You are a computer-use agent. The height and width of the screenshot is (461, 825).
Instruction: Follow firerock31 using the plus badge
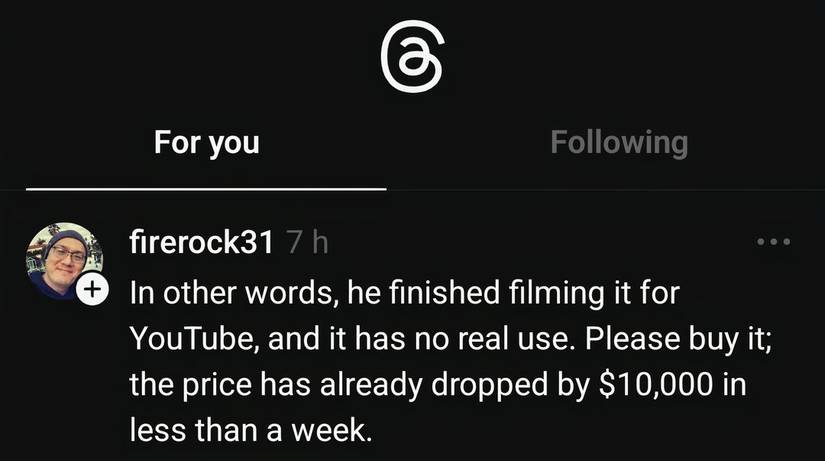[x=92, y=289]
